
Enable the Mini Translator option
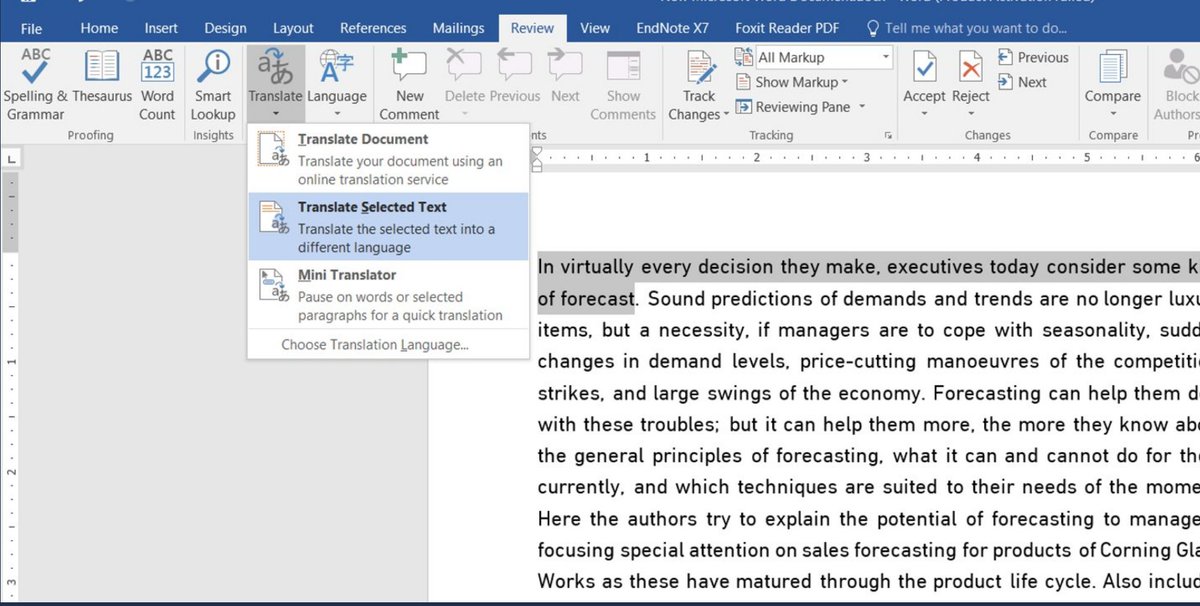[x=389, y=294]
